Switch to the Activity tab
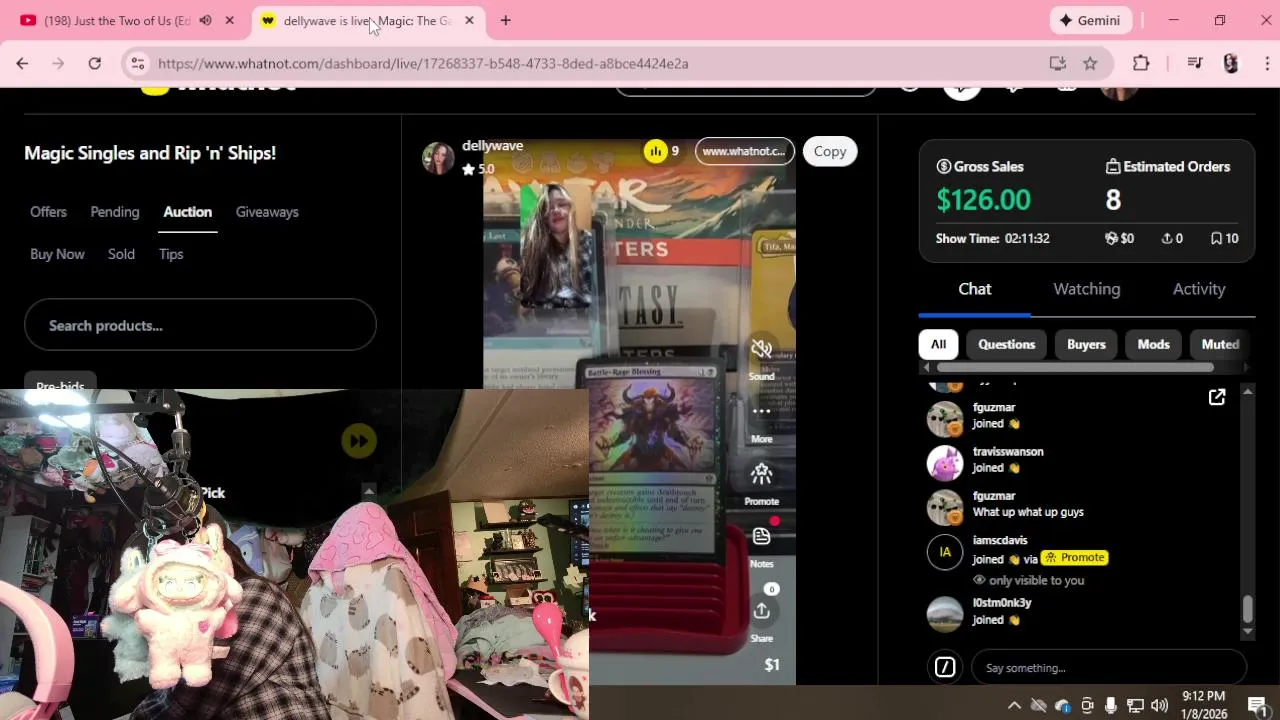The width and height of the screenshot is (1280, 720). click(1199, 289)
